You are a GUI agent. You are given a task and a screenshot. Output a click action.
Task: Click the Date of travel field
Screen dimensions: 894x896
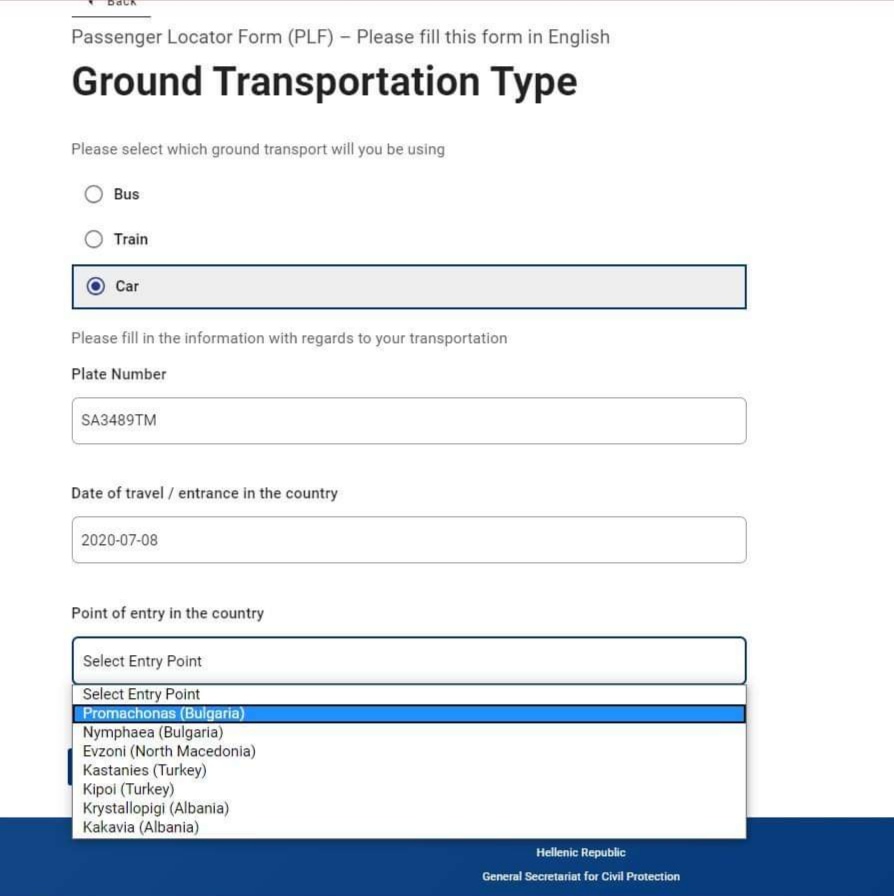click(x=409, y=540)
